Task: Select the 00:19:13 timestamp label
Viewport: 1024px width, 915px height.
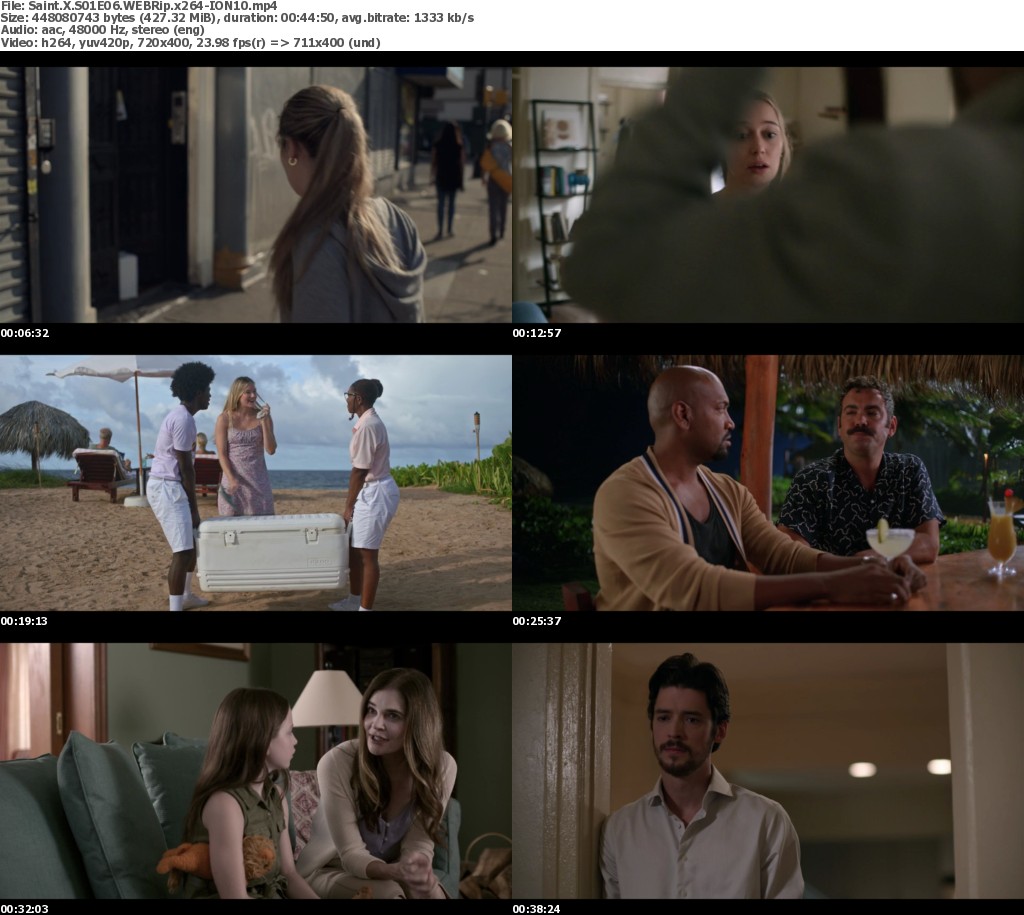Action: tap(24, 621)
